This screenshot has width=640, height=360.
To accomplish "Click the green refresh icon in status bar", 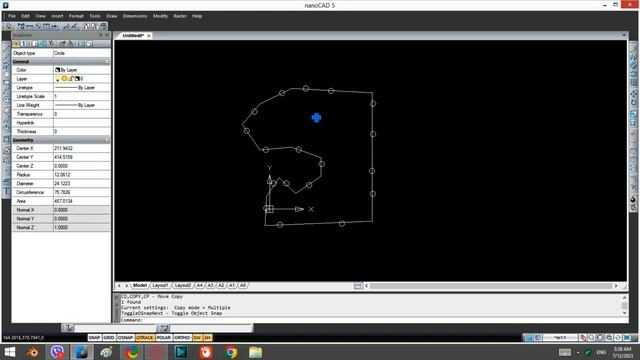I will pyautogui.click(x=618, y=338).
